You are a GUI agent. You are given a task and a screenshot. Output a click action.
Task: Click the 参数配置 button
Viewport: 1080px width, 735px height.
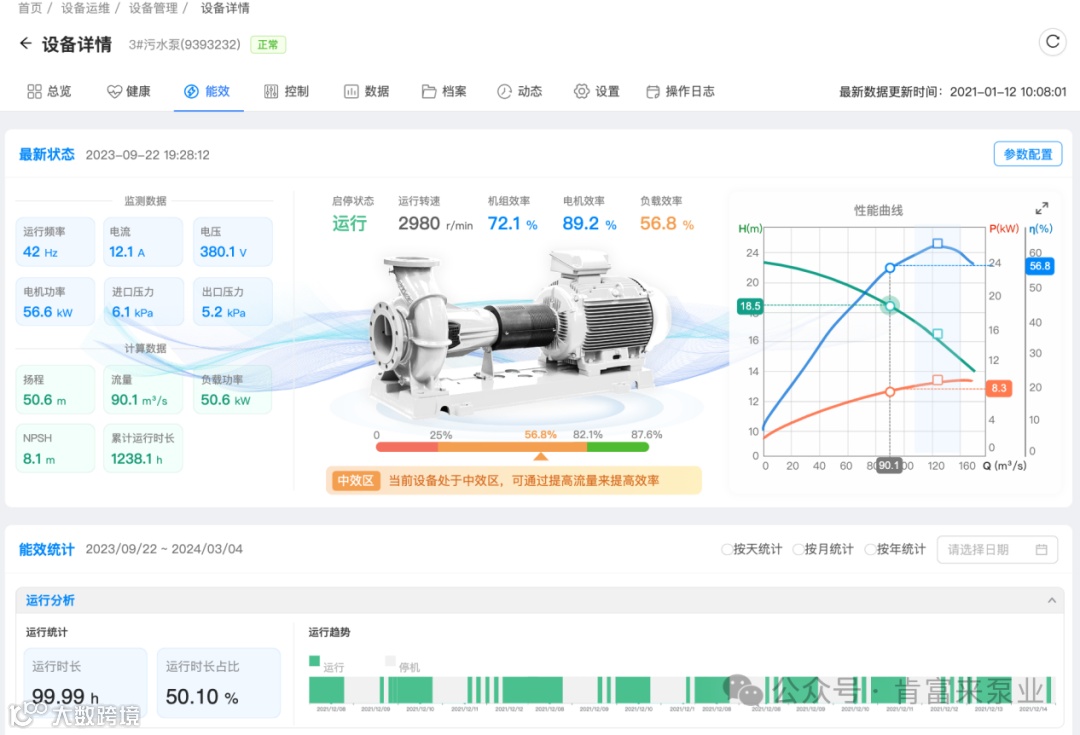pyautogui.click(x=1028, y=154)
